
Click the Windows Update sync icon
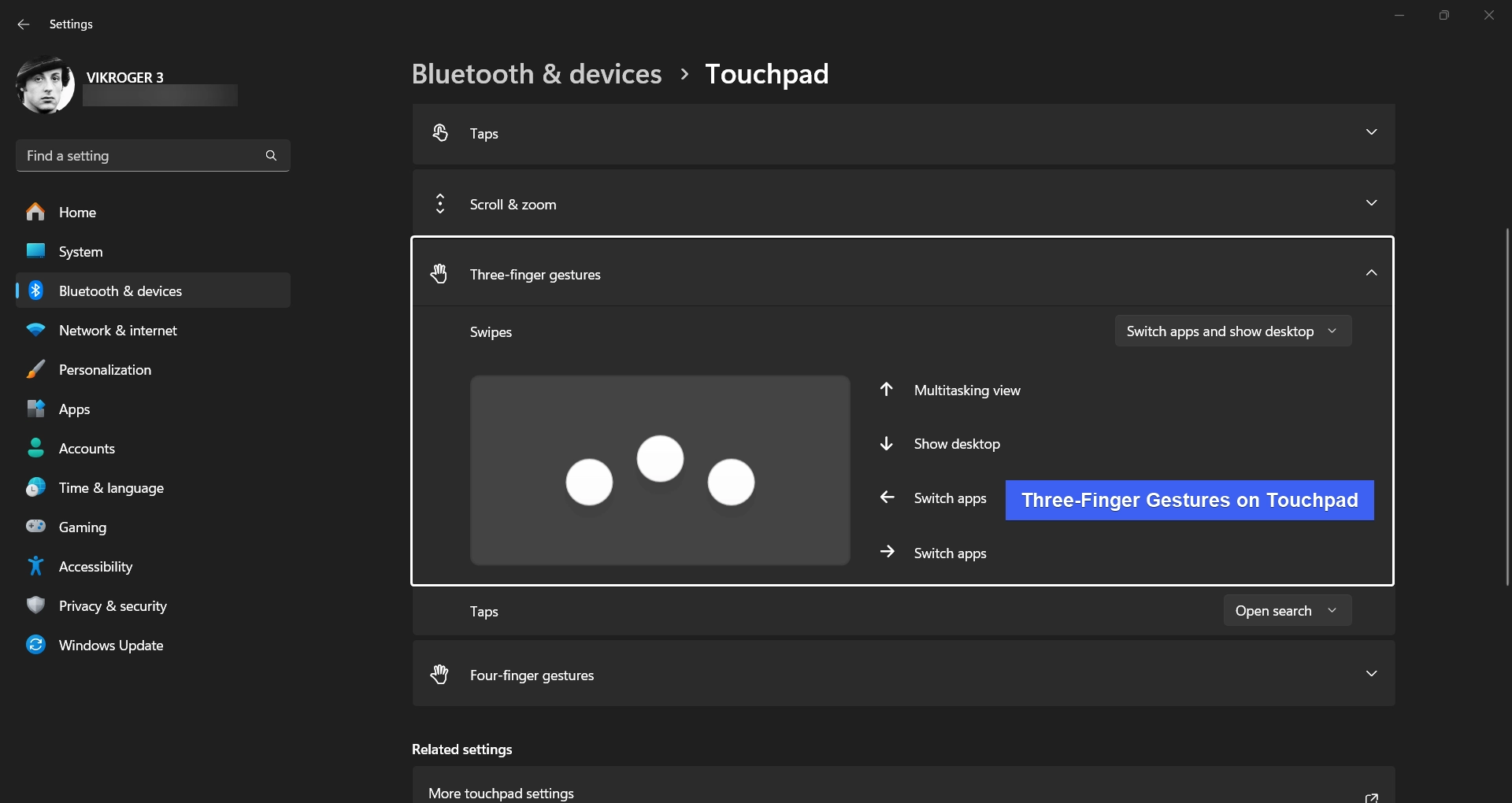tap(35, 645)
